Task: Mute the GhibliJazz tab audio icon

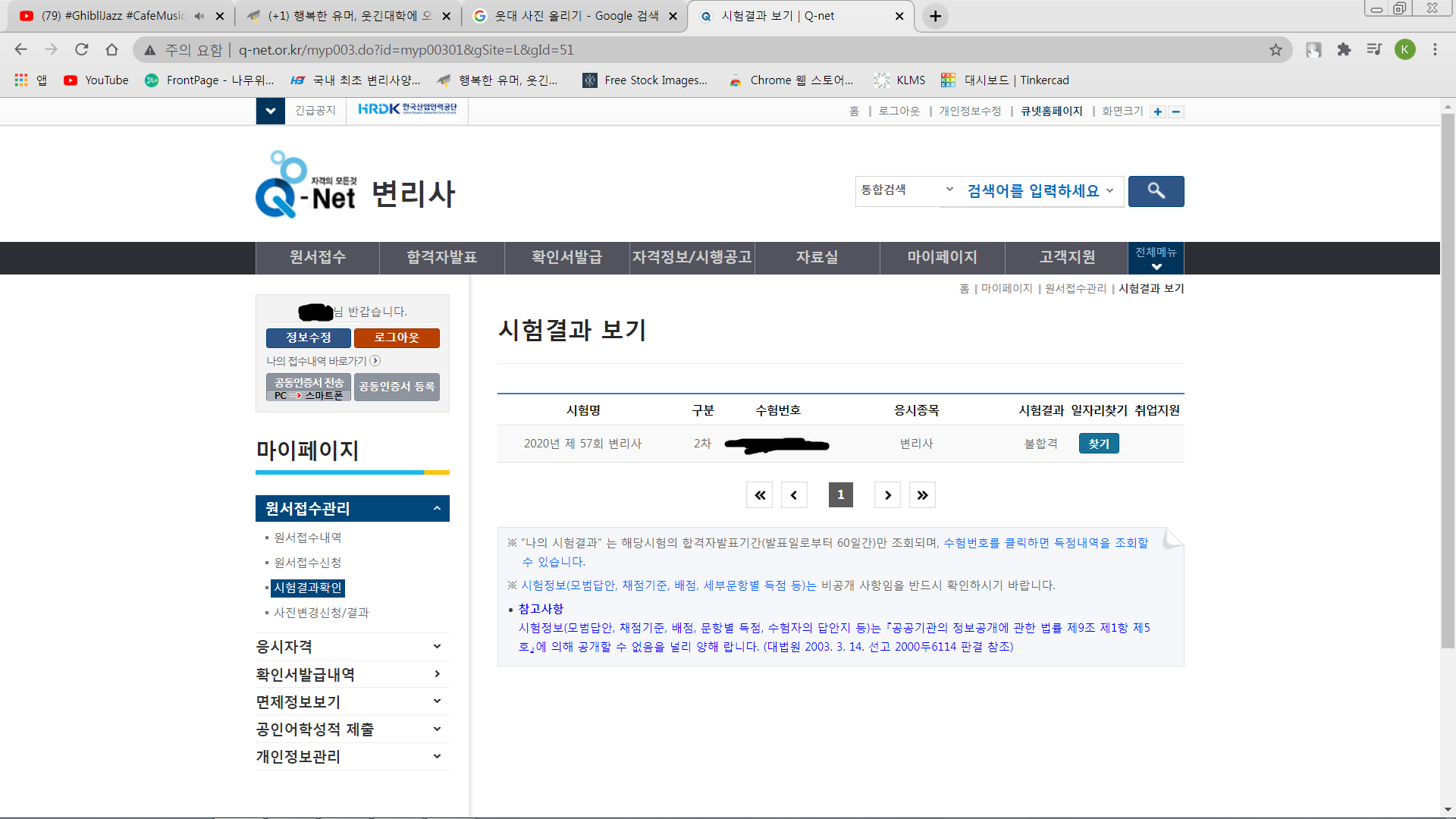Action: [199, 16]
